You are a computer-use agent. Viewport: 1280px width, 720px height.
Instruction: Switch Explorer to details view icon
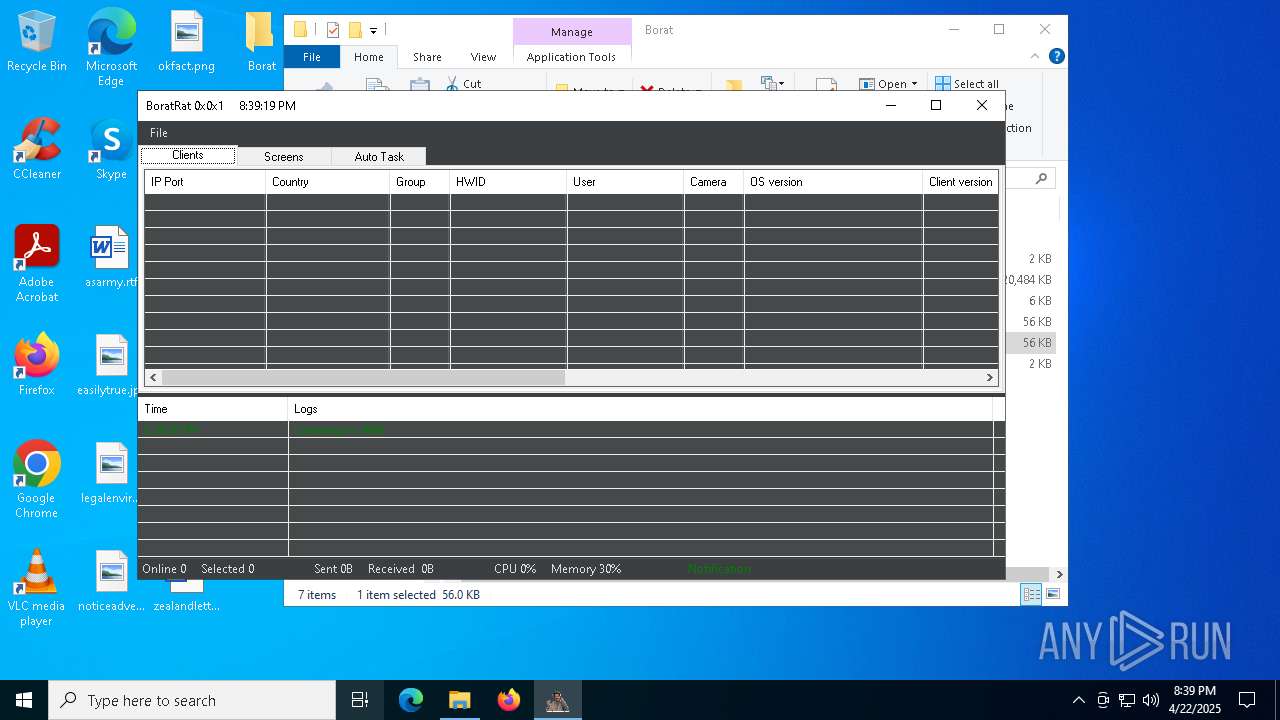pyautogui.click(x=1031, y=594)
